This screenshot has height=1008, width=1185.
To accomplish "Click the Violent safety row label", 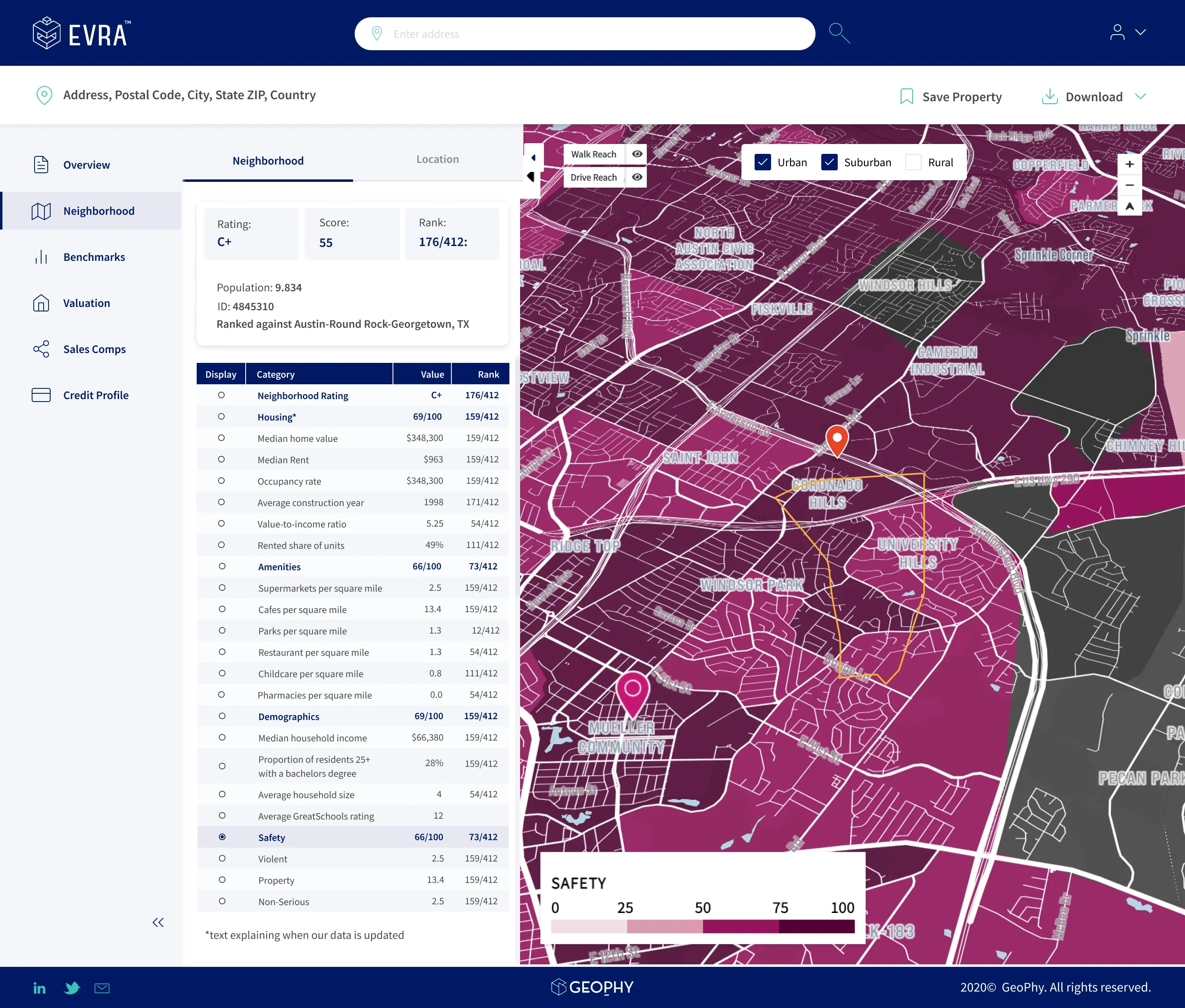I will [x=272, y=859].
